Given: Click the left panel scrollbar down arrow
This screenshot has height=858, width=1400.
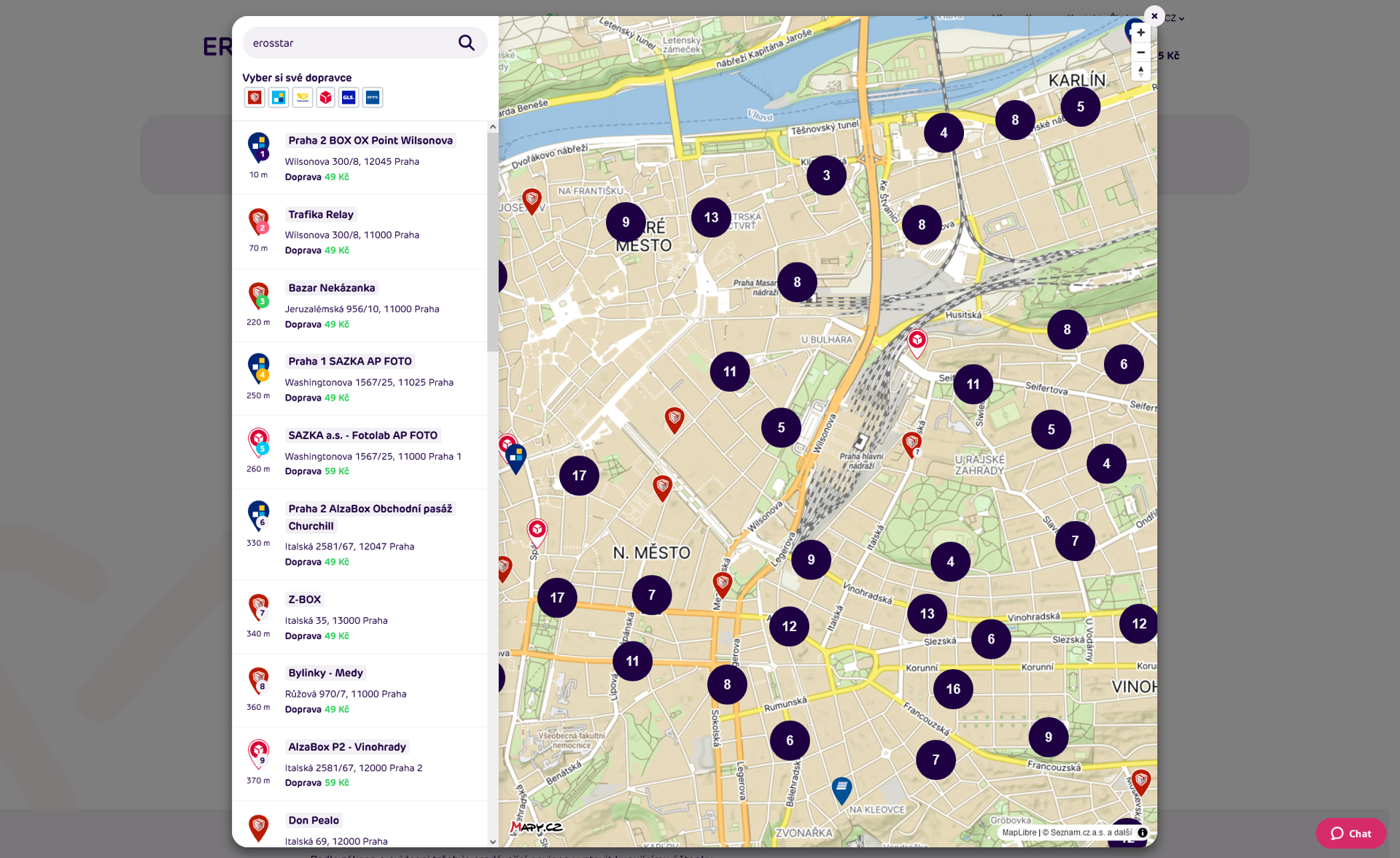Looking at the screenshot, I should pos(493,842).
